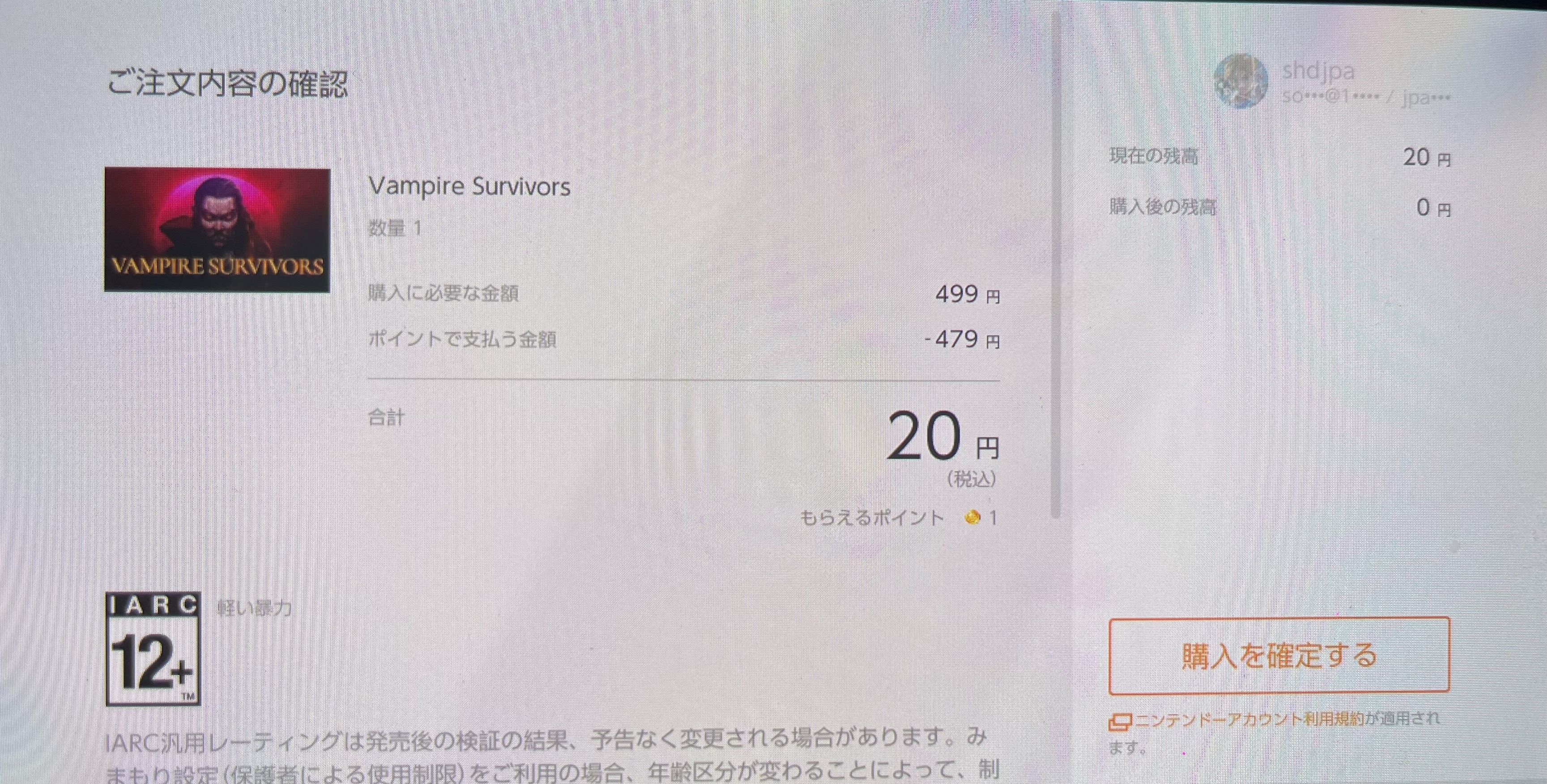Click the 購入後の残高 balance row

coord(1280,207)
